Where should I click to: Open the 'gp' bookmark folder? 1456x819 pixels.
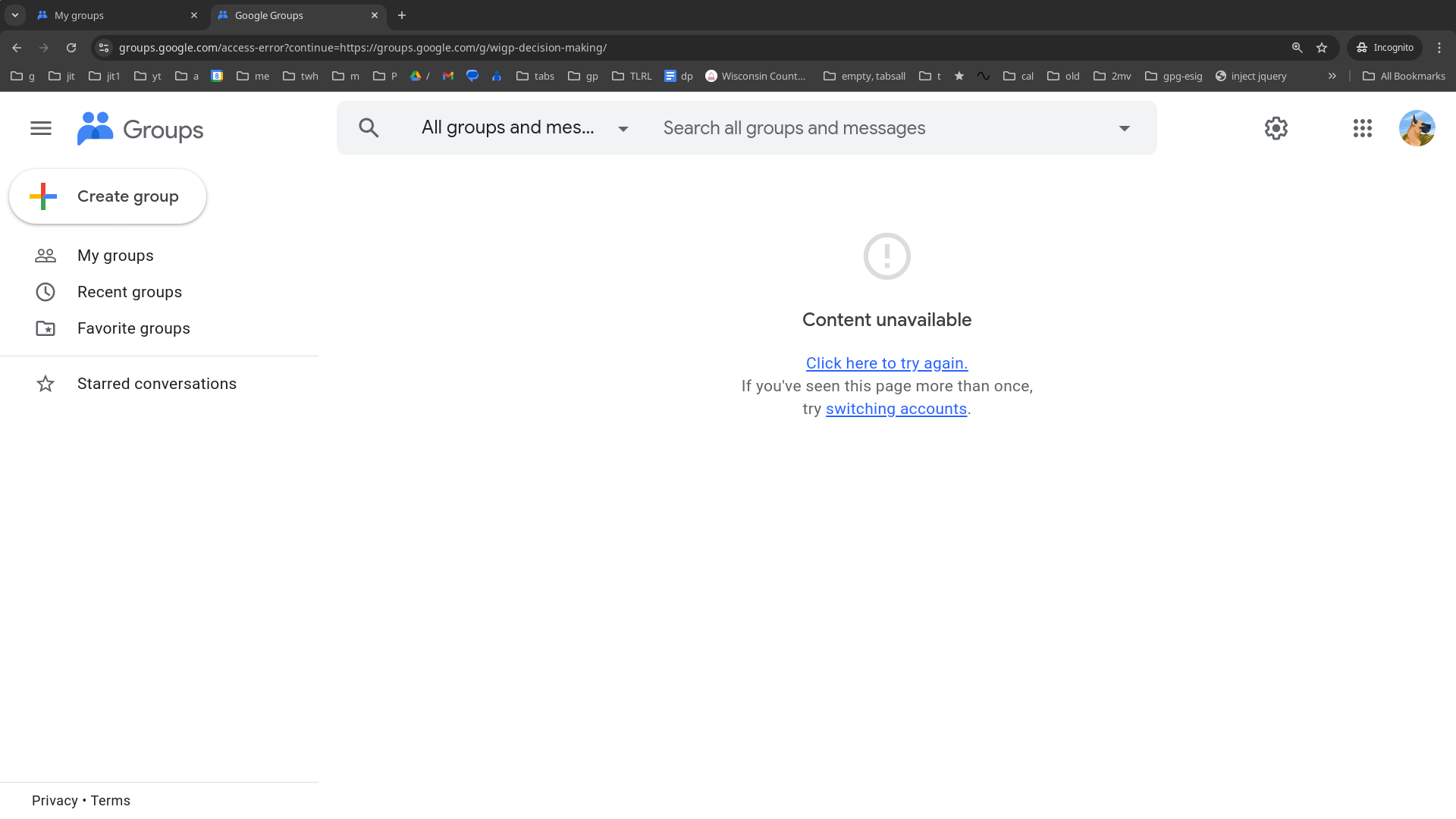click(x=583, y=76)
